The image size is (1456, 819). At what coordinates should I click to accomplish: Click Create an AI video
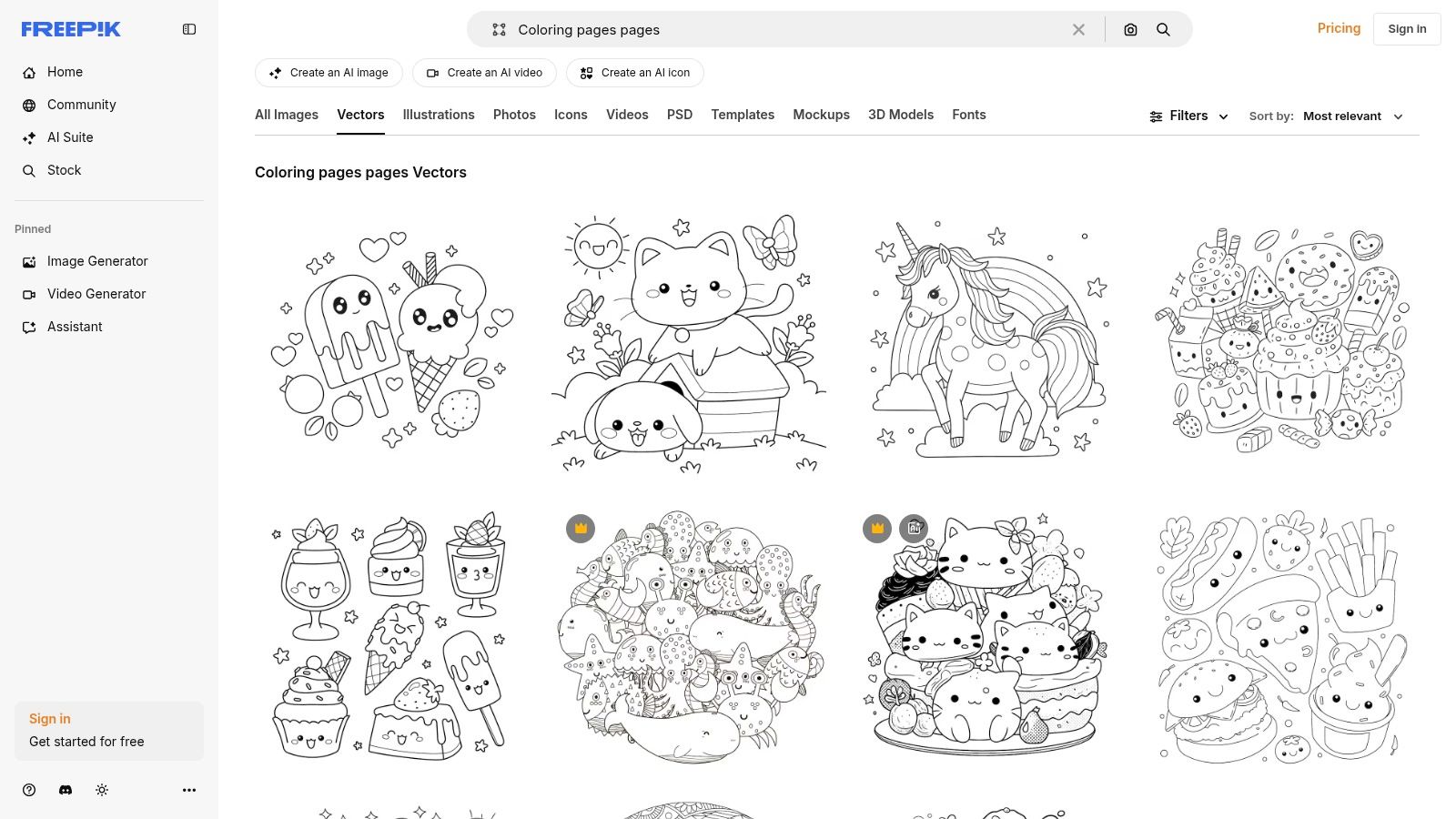click(484, 73)
